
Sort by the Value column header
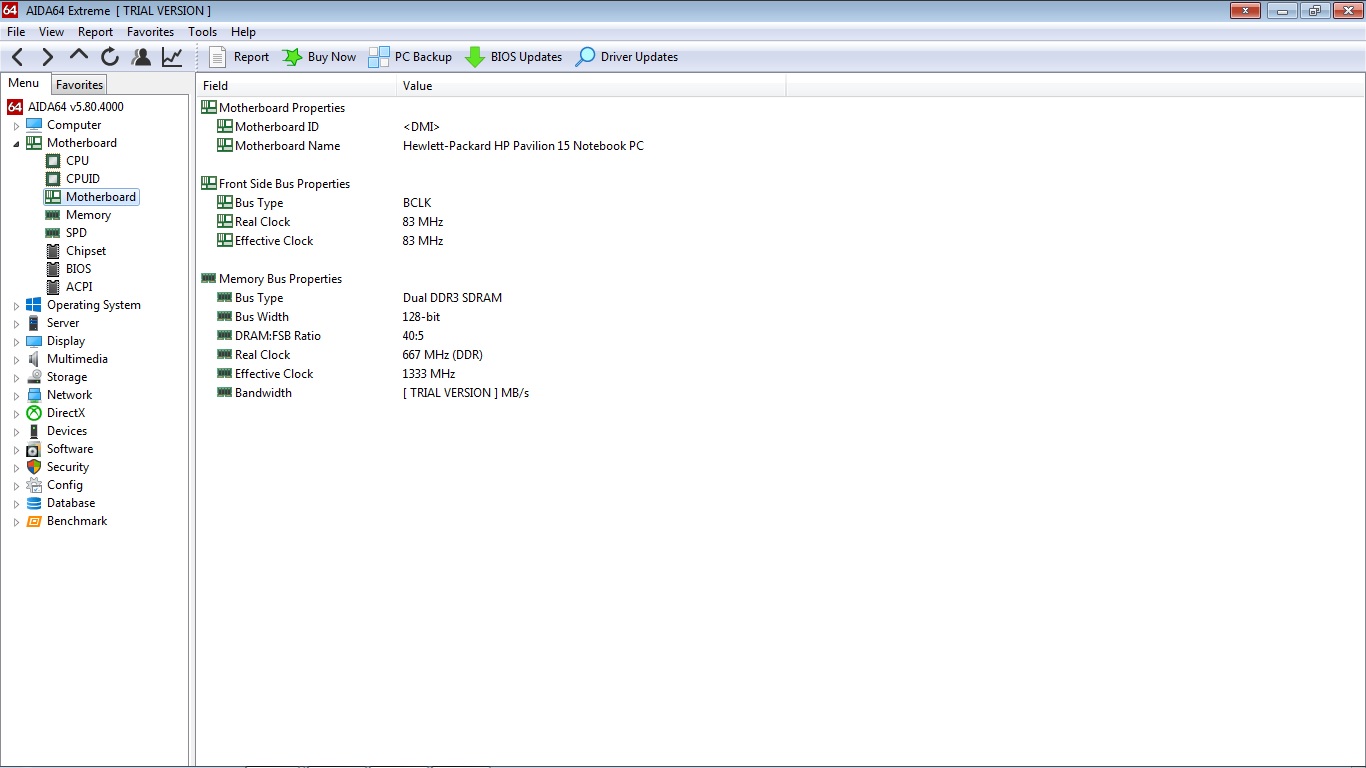pos(590,86)
